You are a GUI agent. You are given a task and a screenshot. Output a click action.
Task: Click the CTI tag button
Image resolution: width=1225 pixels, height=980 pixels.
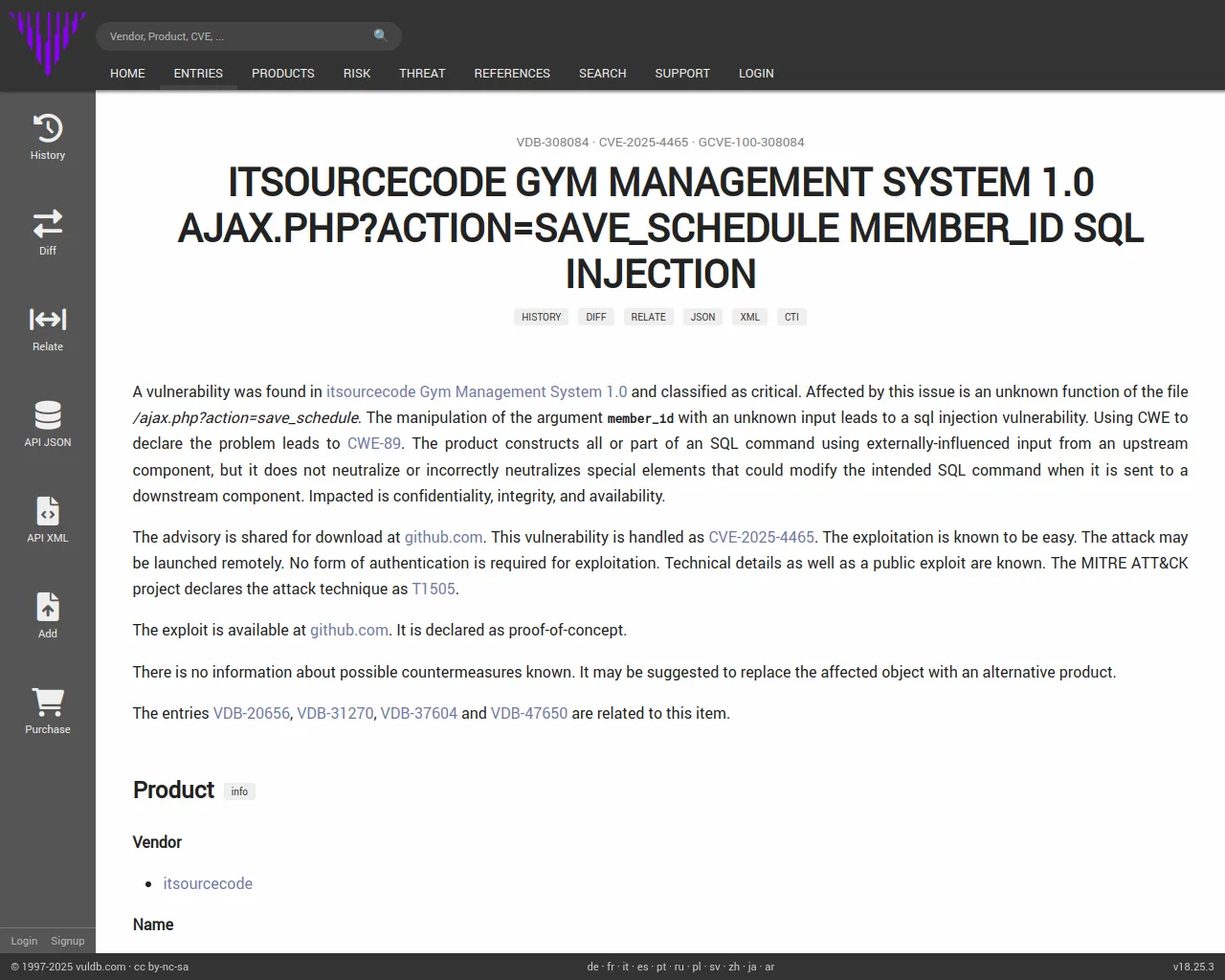791,317
